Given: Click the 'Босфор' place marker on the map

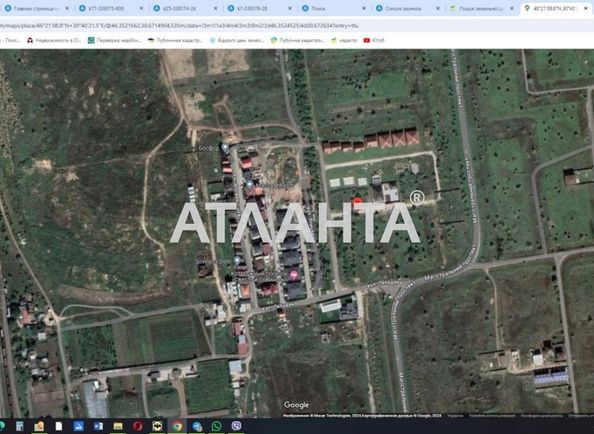Looking at the screenshot, I should click(225, 148).
